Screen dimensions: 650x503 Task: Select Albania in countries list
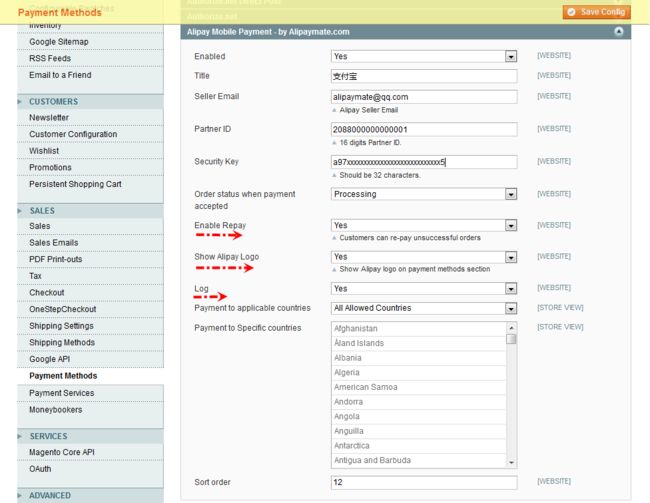point(419,358)
